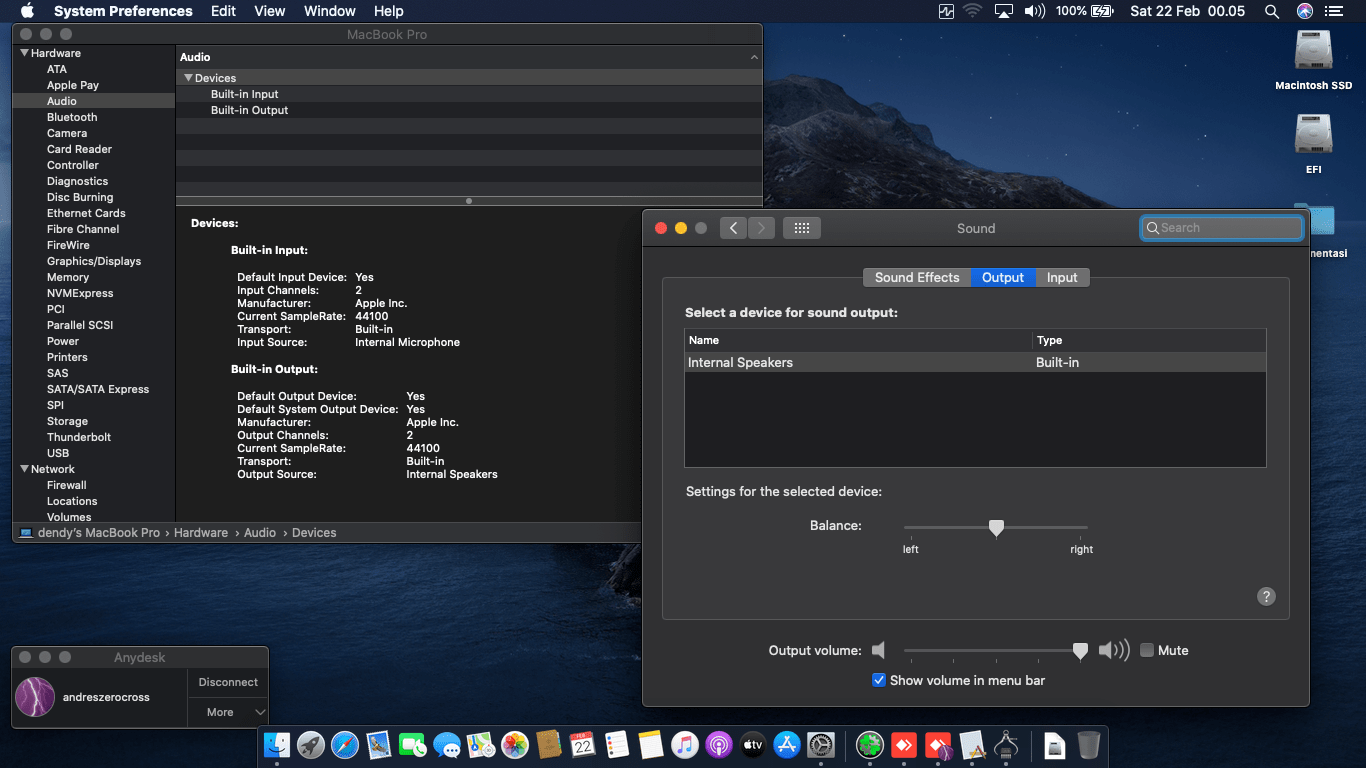1366x768 pixels.
Task: Open the More dropdown in Anydesk
Action: click(x=228, y=712)
